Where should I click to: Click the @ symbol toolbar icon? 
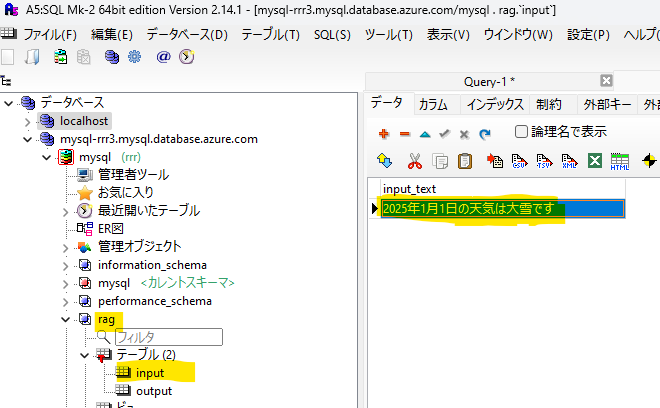coord(163,57)
